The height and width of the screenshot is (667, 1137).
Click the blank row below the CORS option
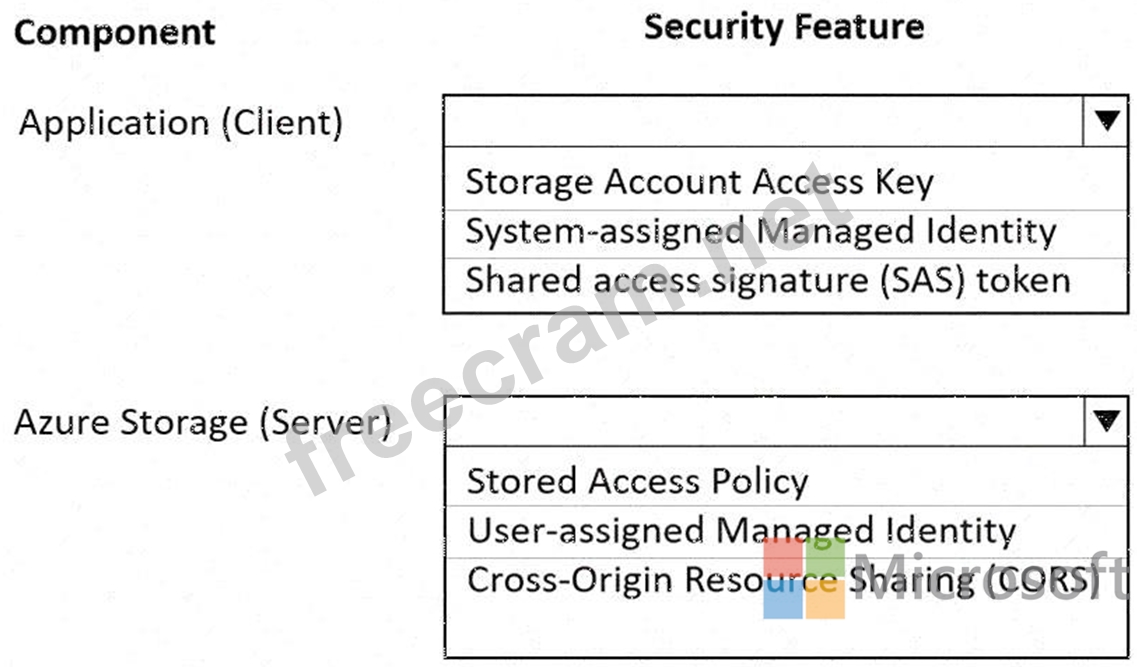tap(785, 630)
